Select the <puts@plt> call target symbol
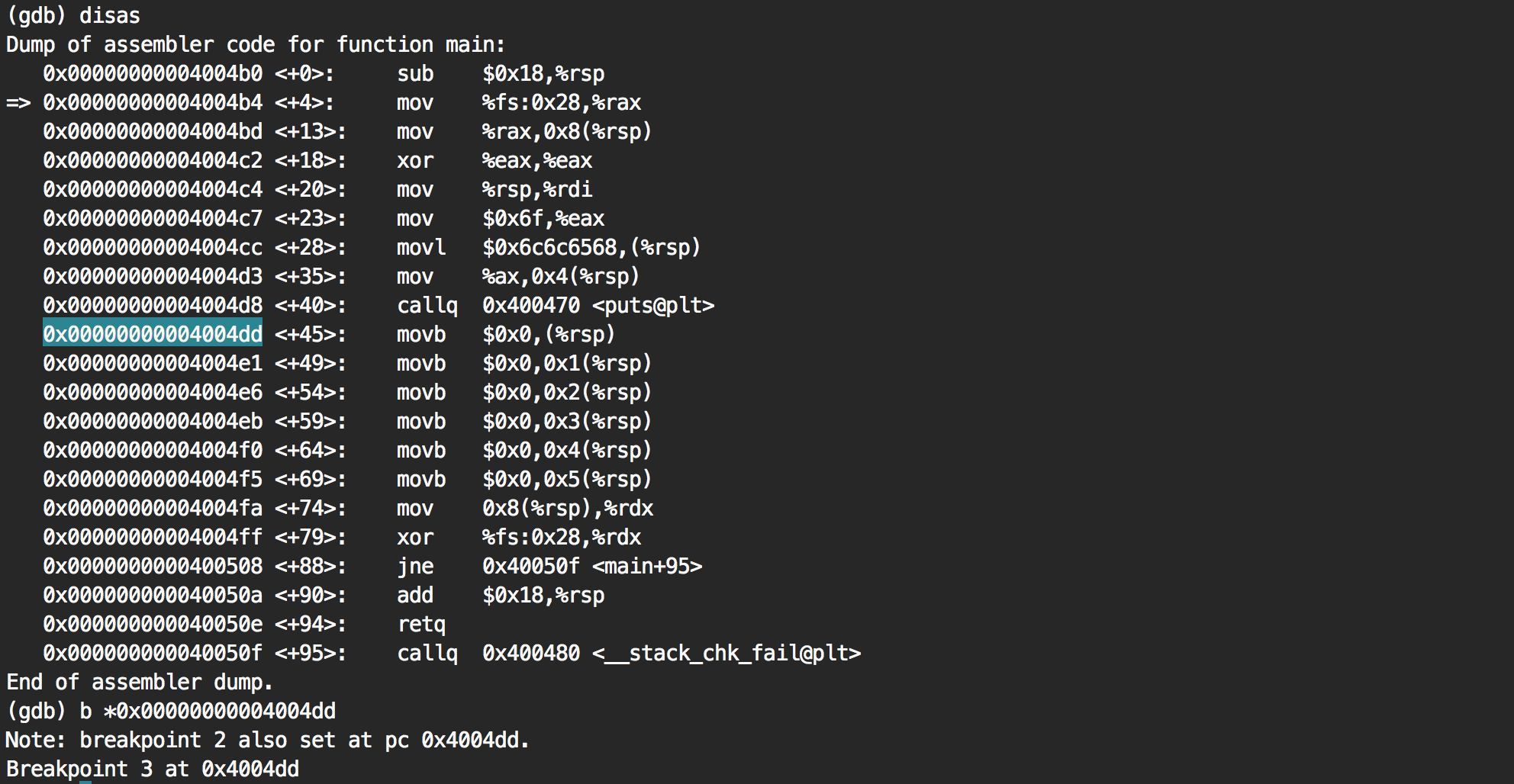This screenshot has width=1514, height=784. tap(653, 305)
